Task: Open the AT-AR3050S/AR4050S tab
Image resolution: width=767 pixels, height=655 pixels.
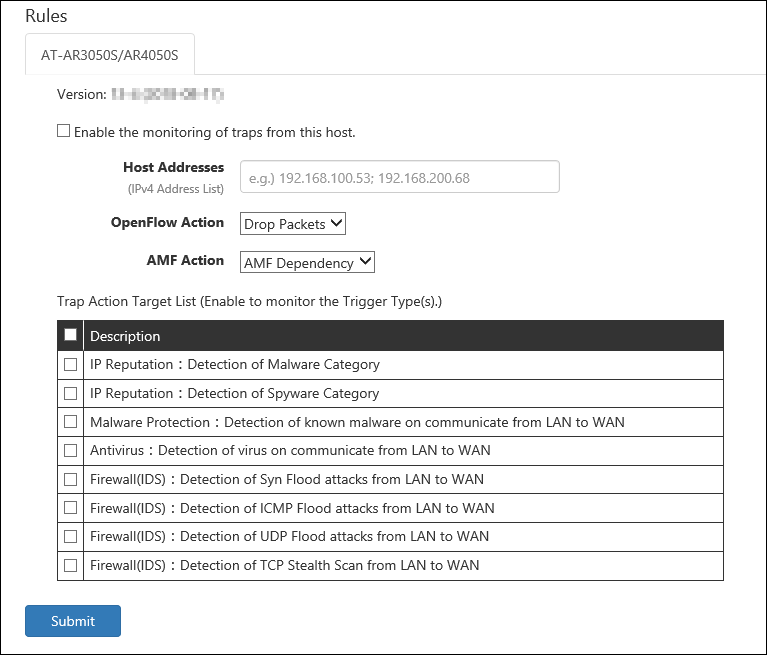Action: (x=110, y=55)
